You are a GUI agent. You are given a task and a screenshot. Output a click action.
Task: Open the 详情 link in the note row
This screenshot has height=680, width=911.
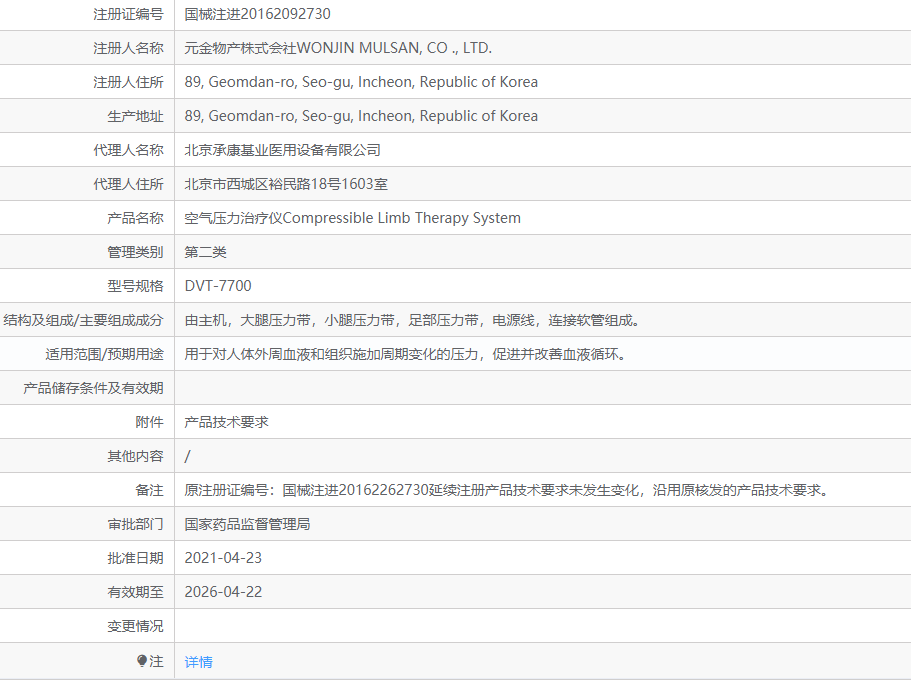click(198, 661)
